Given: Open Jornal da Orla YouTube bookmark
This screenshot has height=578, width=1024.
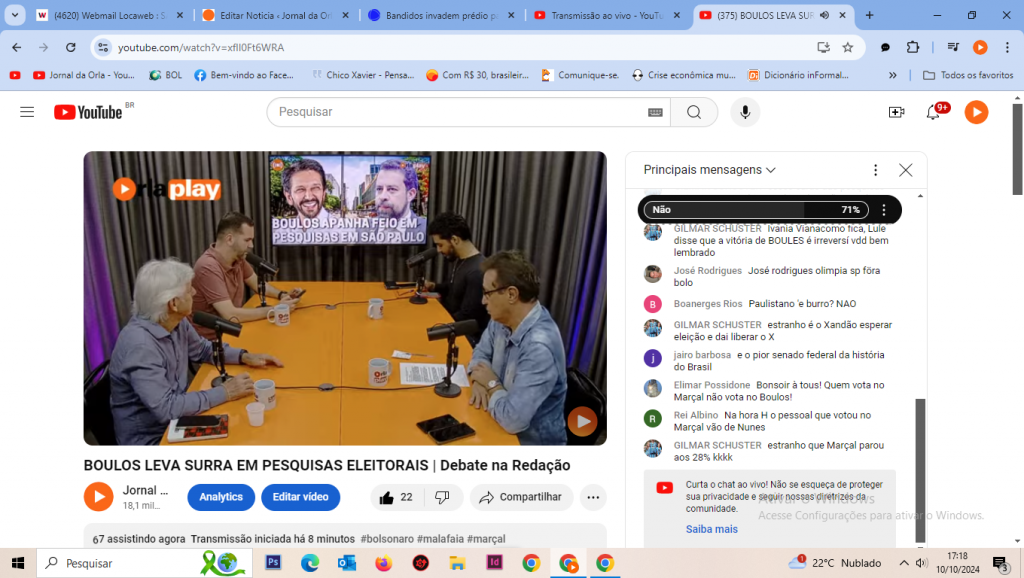Looking at the screenshot, I should point(84,75).
